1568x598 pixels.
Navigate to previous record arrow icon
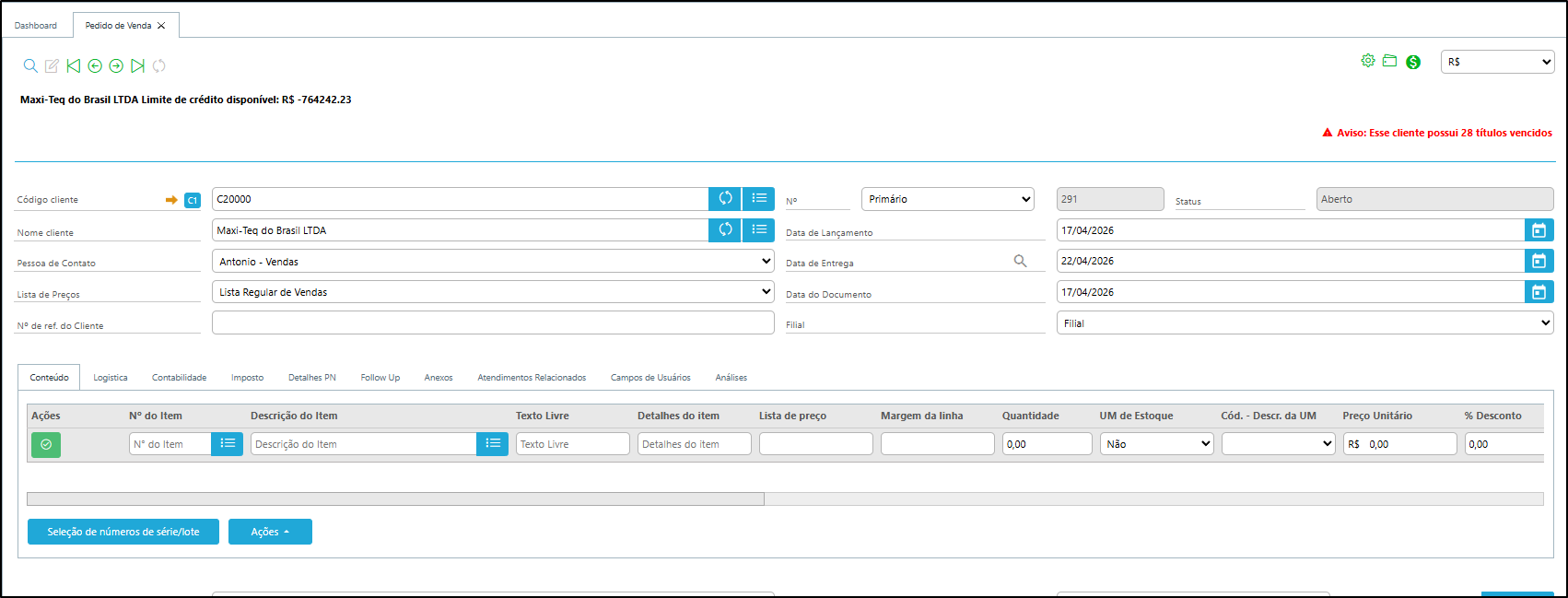click(95, 65)
